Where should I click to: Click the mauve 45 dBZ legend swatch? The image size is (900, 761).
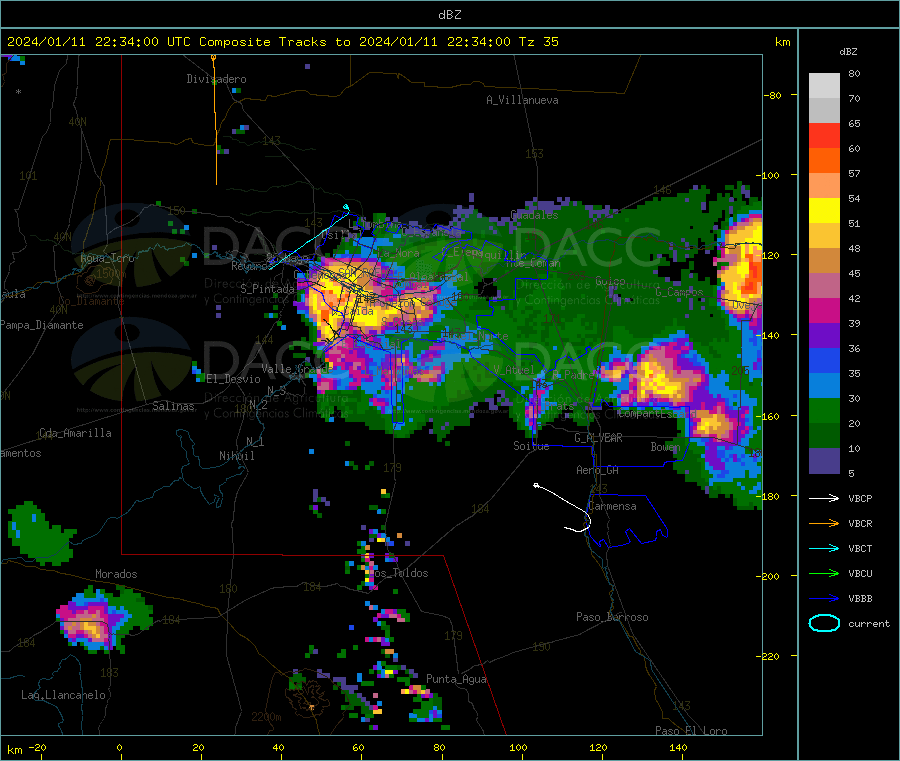824,285
